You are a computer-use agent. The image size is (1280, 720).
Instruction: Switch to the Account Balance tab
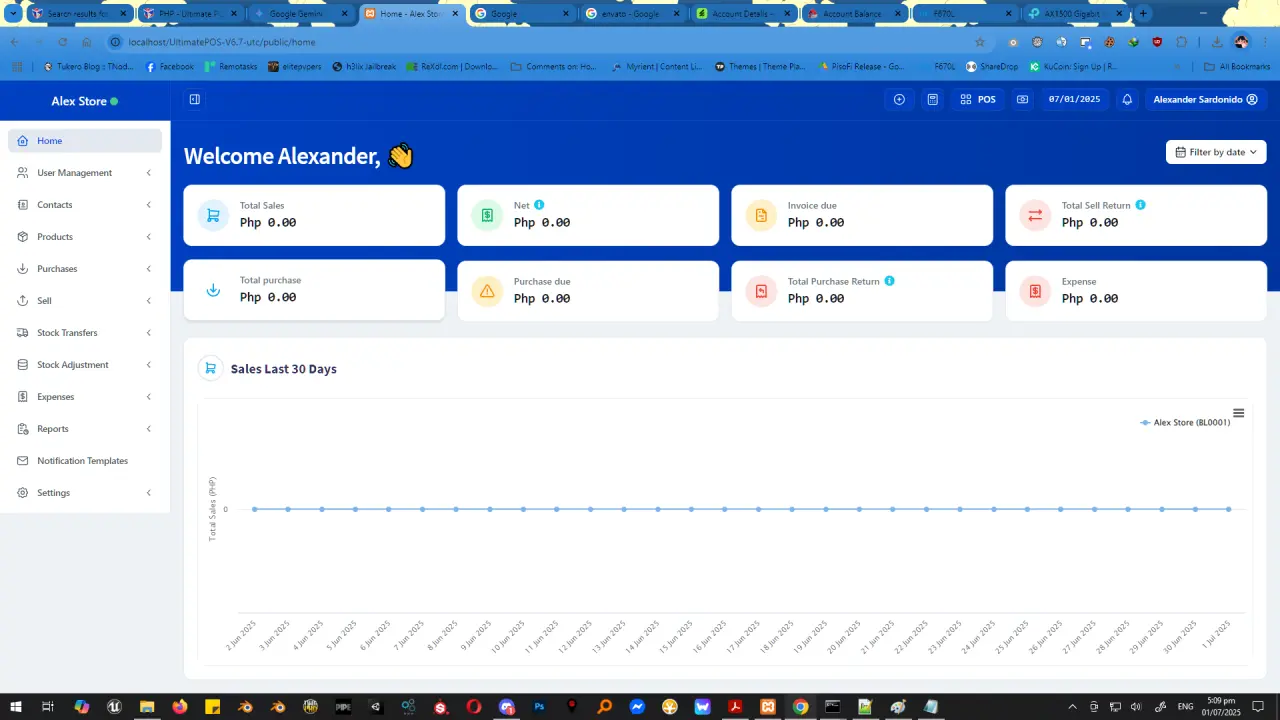pyautogui.click(x=854, y=14)
